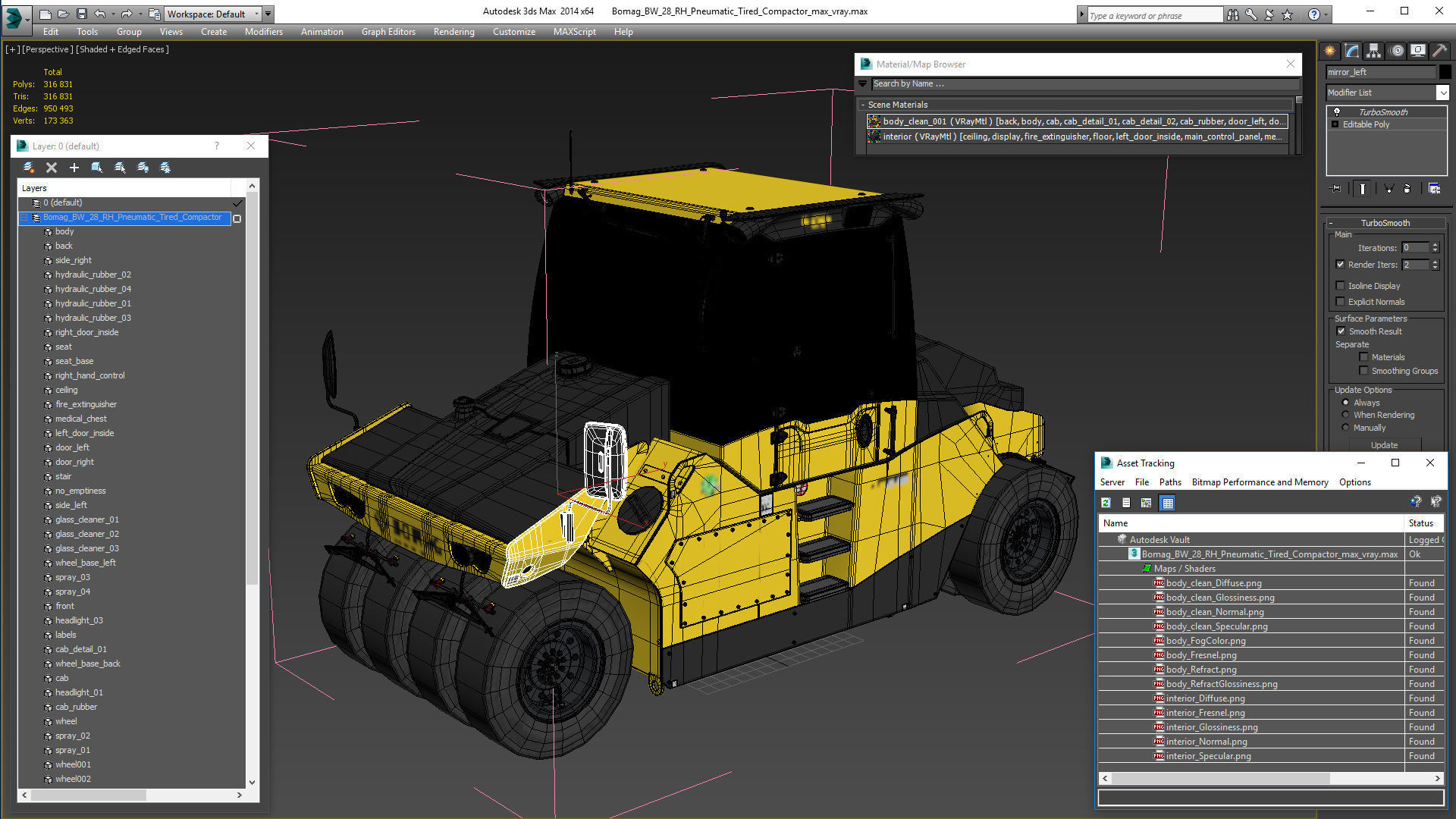
Task: Toggle Smooth Result checkbox
Action: click(x=1340, y=331)
